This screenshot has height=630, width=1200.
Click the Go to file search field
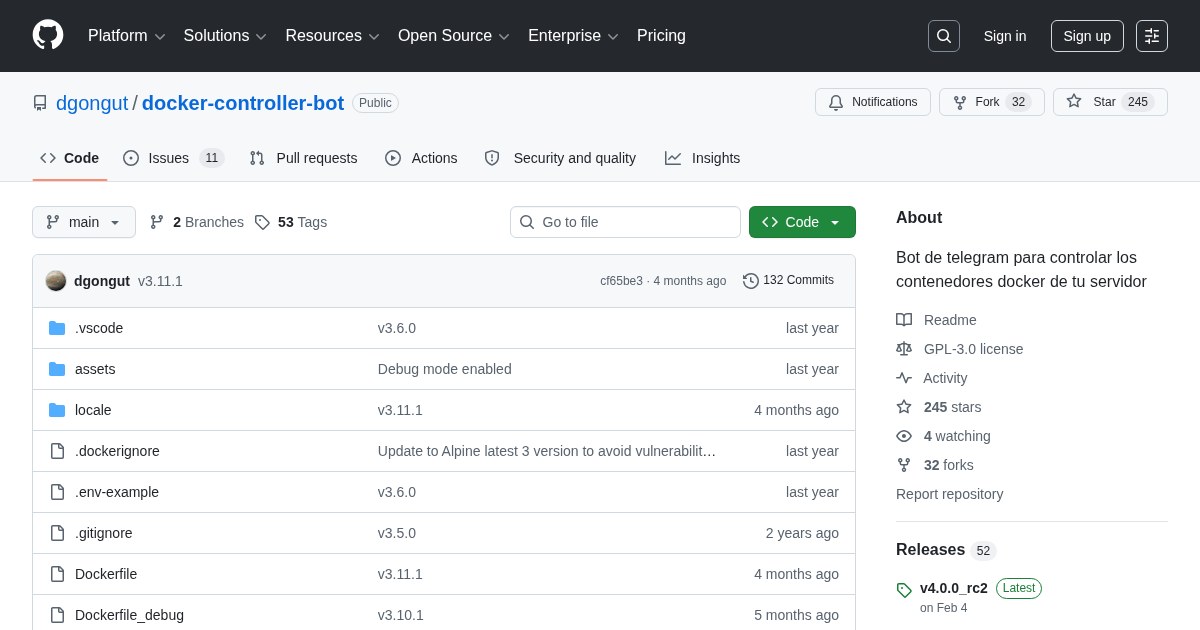(x=625, y=222)
